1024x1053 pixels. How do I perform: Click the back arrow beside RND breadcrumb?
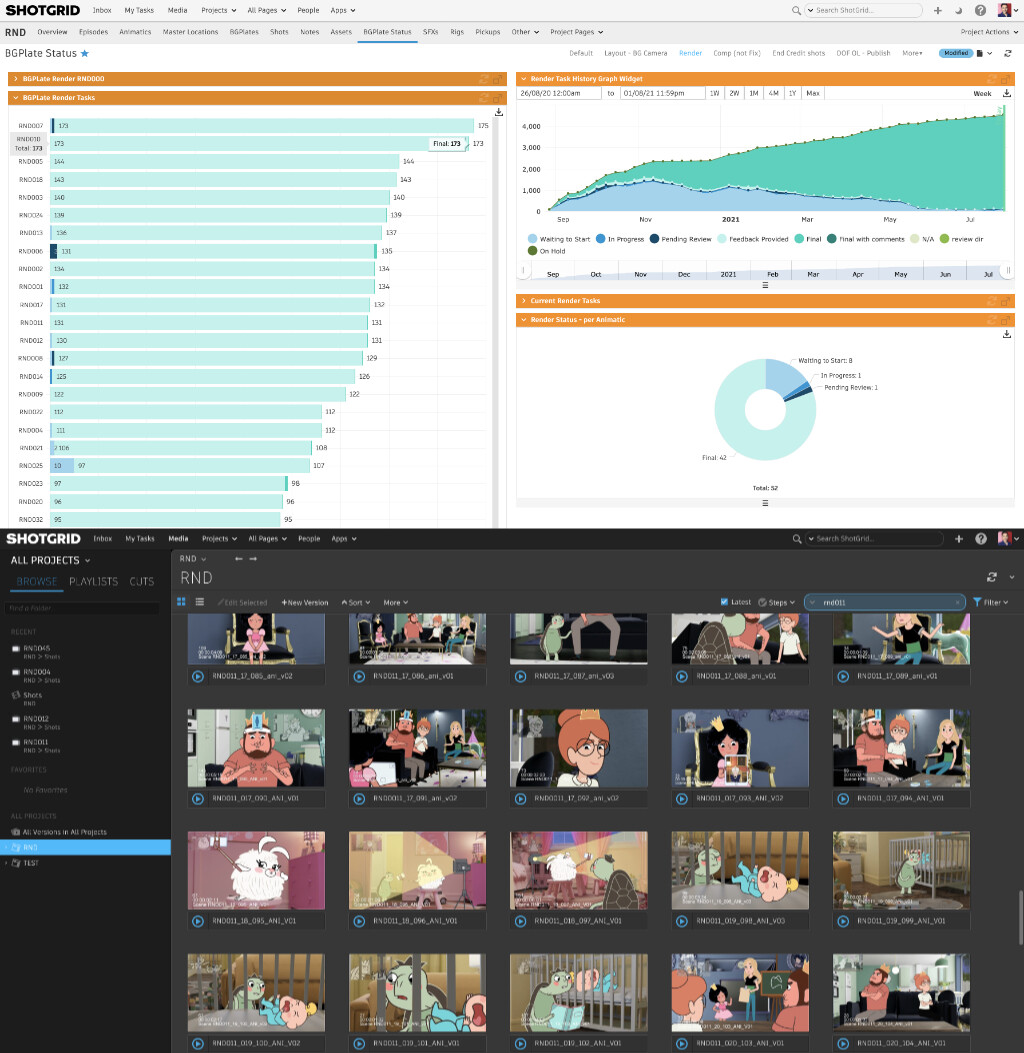(x=238, y=559)
